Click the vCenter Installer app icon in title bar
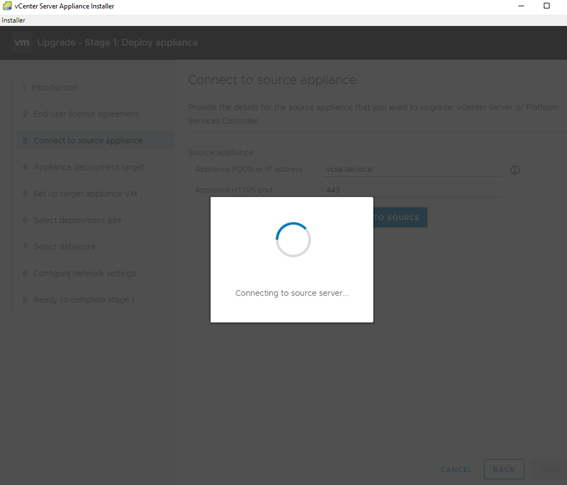This screenshot has height=485, width=567. click(x=7, y=6)
